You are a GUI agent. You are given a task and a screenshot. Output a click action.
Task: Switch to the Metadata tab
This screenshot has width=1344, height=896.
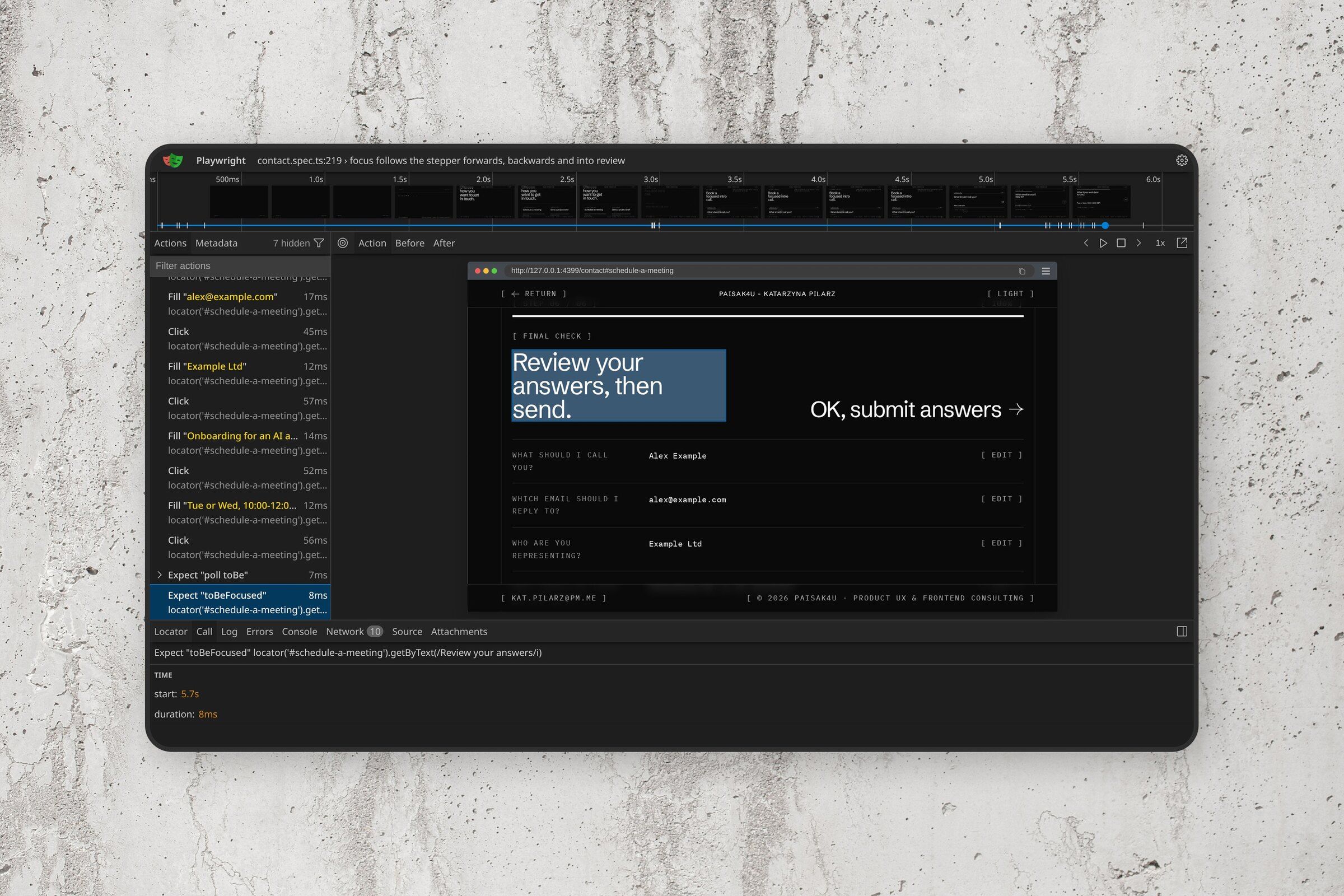coord(216,243)
